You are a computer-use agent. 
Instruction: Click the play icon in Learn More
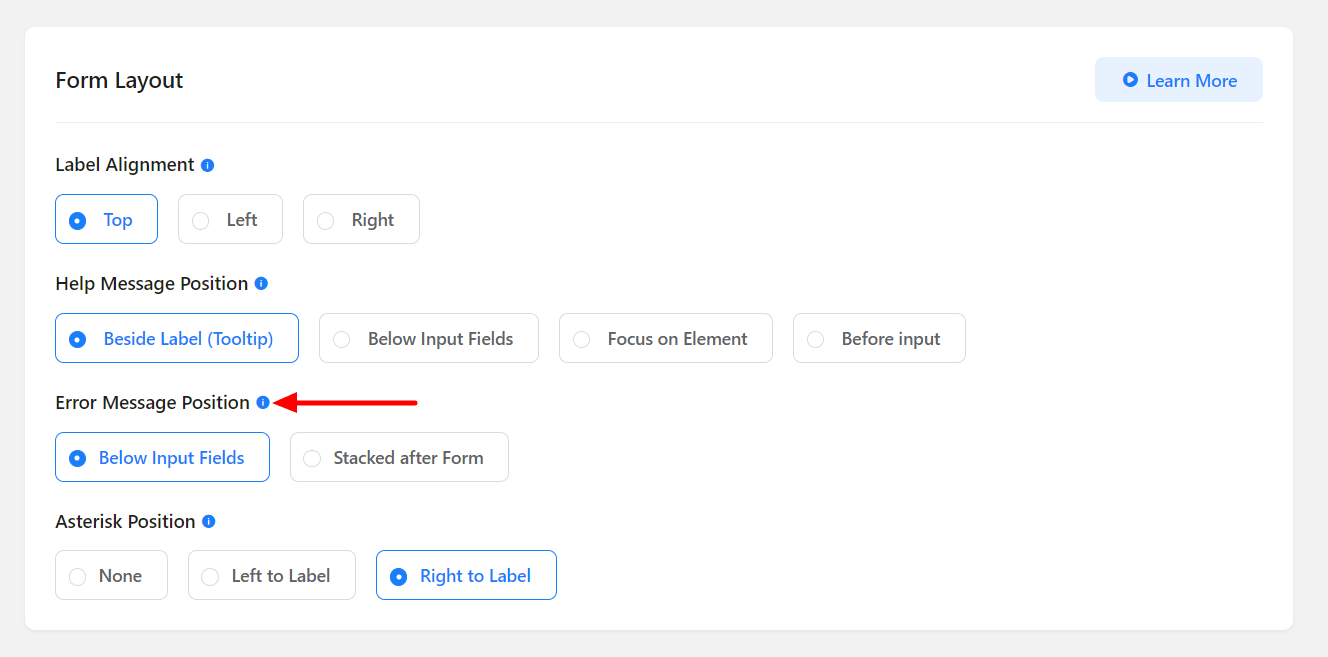pyautogui.click(x=1130, y=80)
